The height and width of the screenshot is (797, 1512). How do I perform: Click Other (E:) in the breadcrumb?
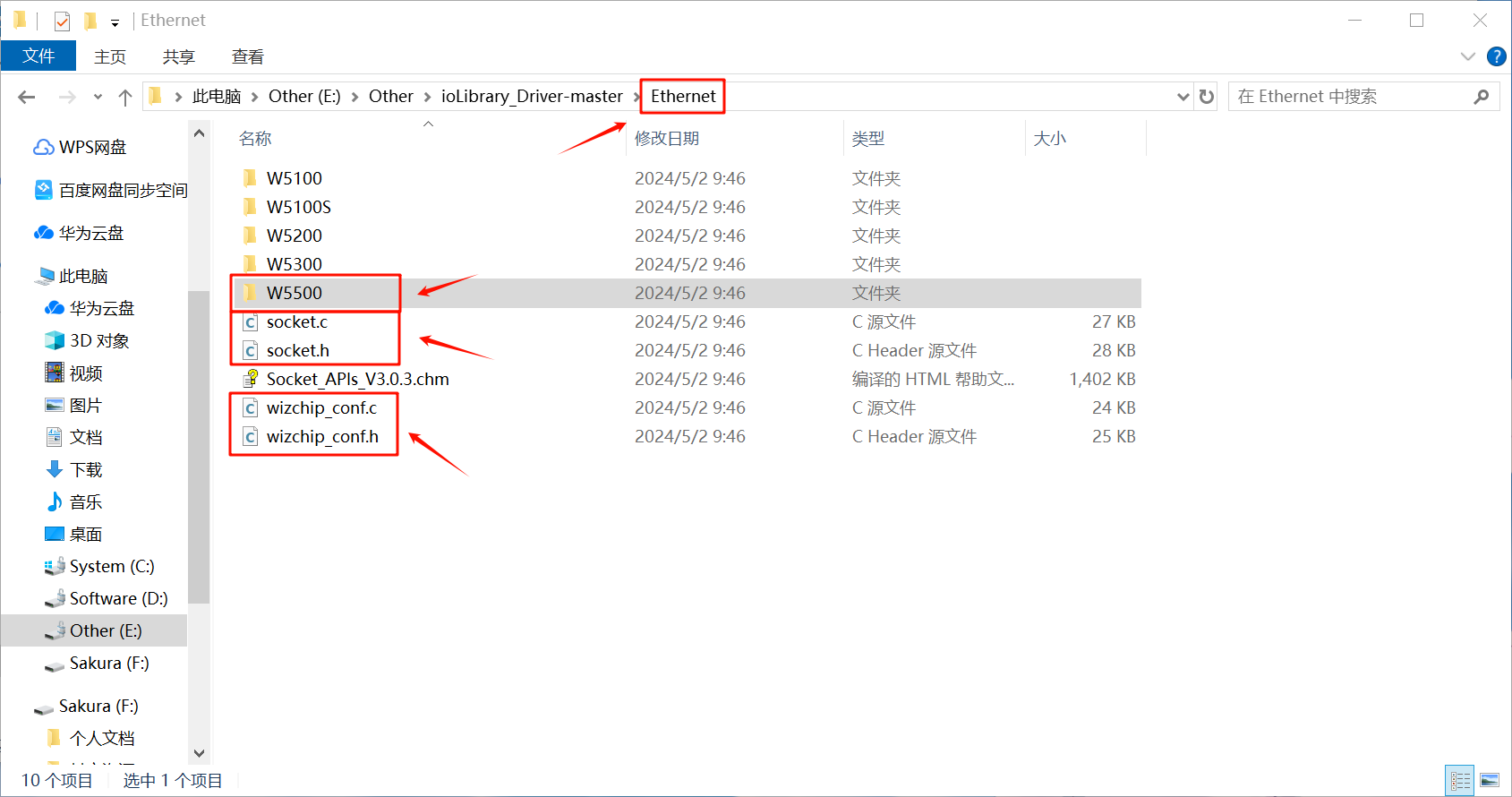point(304,97)
